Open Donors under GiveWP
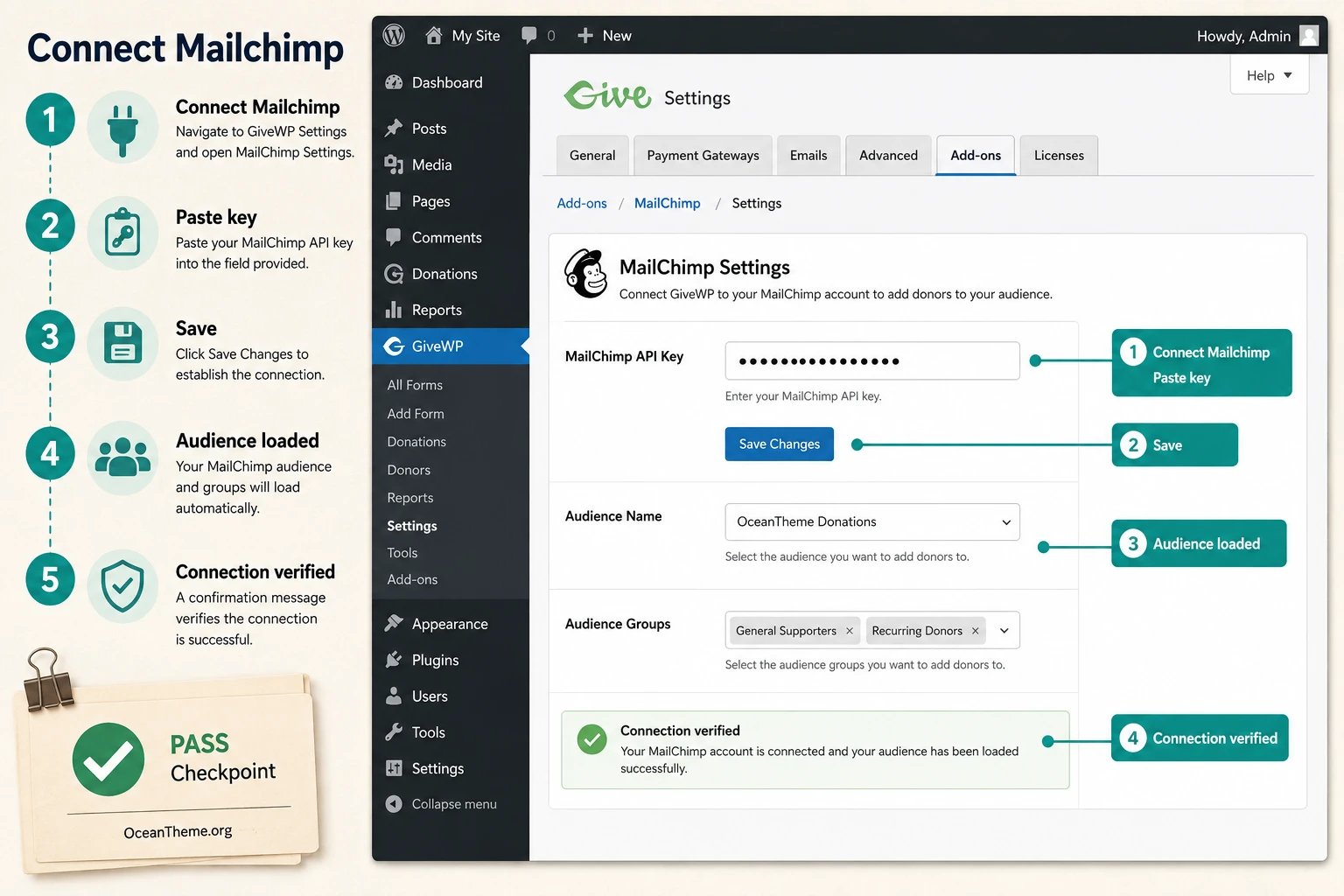This screenshot has height=896, width=1344. click(x=409, y=470)
